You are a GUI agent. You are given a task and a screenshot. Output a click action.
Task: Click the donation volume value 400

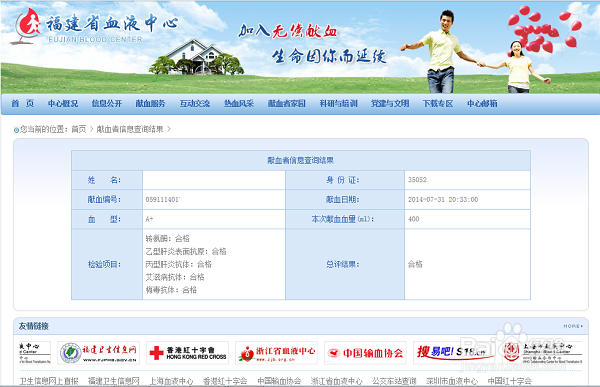[414, 219]
